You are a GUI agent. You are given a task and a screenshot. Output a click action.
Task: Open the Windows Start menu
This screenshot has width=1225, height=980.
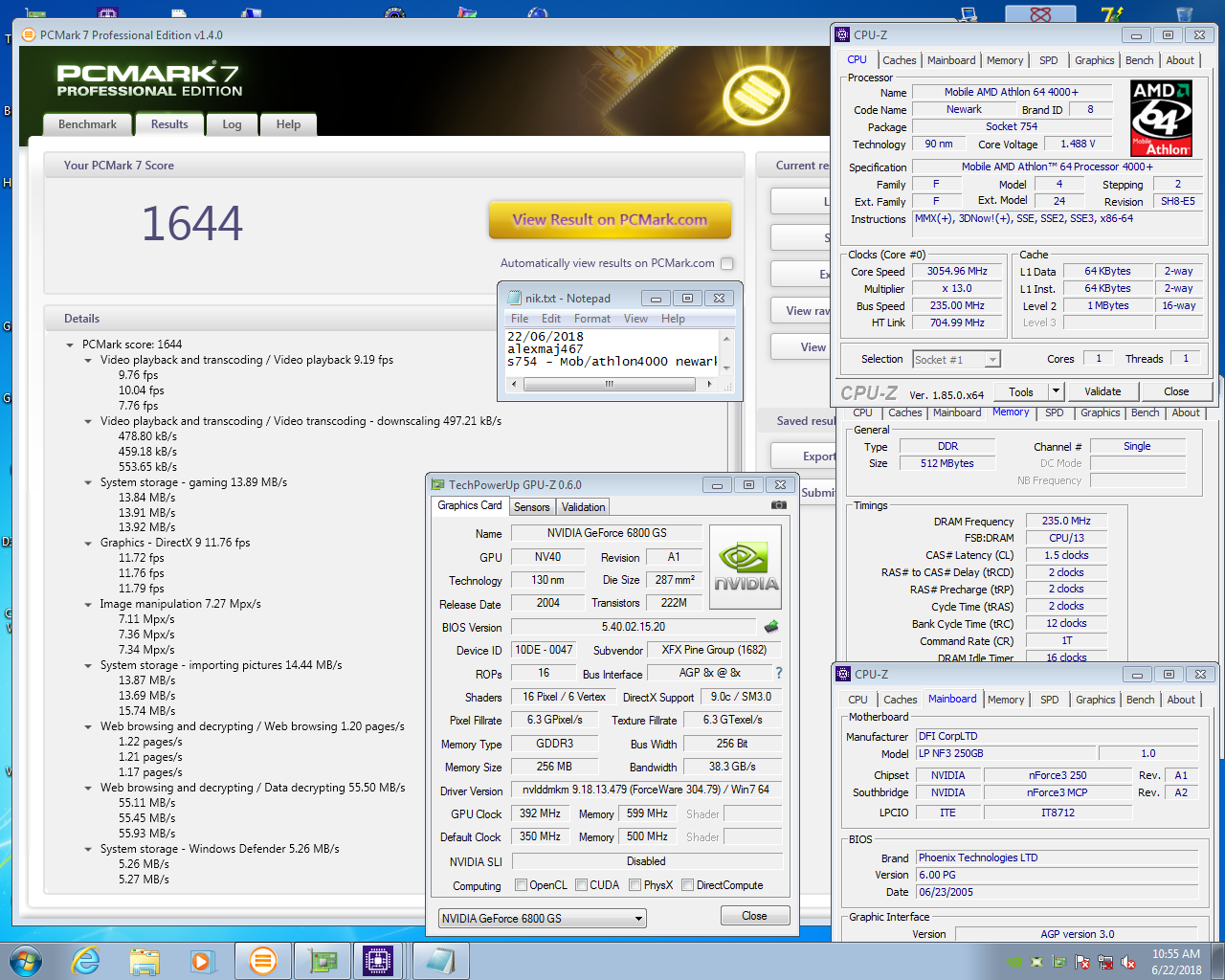pyautogui.click(x=25, y=960)
